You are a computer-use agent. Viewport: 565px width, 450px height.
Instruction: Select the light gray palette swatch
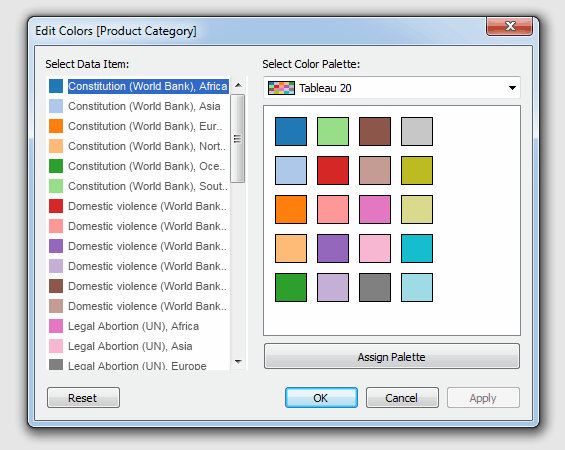click(x=417, y=132)
